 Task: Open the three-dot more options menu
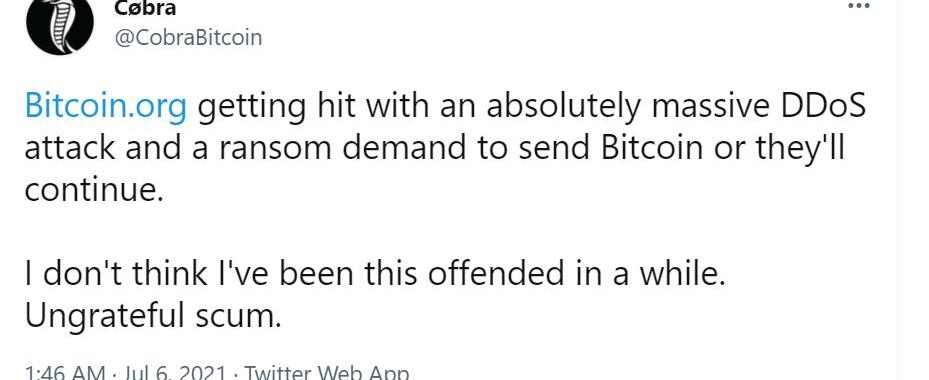point(858,5)
